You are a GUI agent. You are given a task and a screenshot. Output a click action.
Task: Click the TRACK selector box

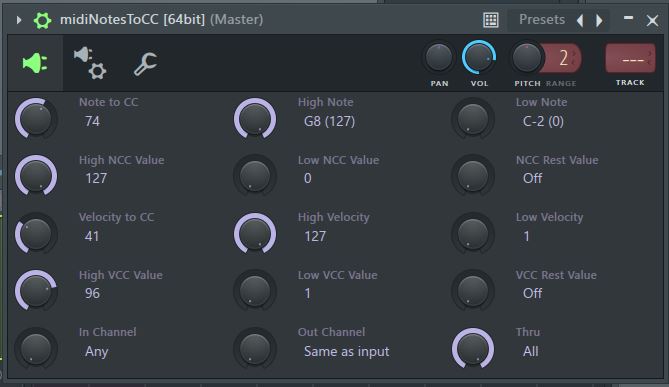point(630,58)
